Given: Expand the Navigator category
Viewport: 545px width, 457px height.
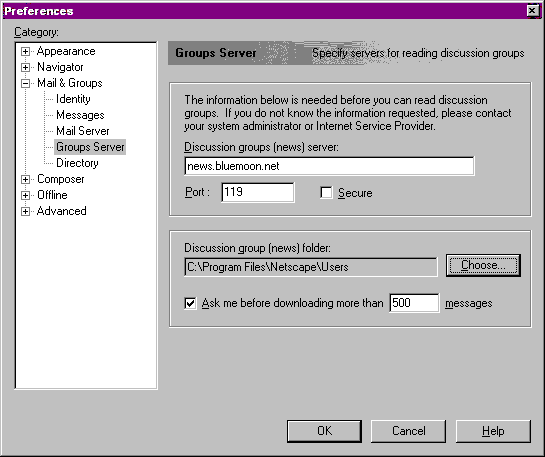Looking at the screenshot, I should tap(25, 67).
